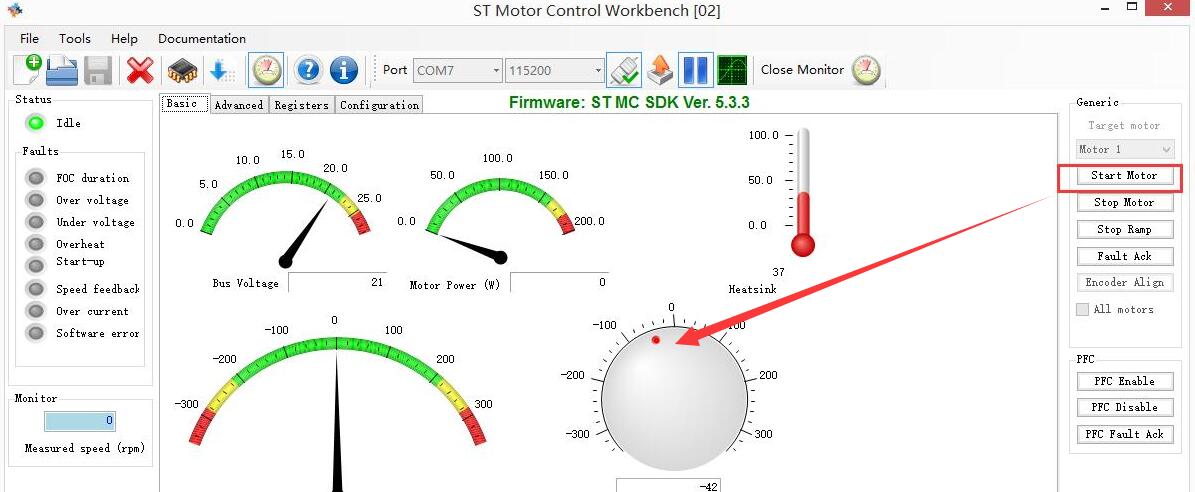
Task: Open project with the folder icon
Action: pyautogui.click(x=62, y=71)
